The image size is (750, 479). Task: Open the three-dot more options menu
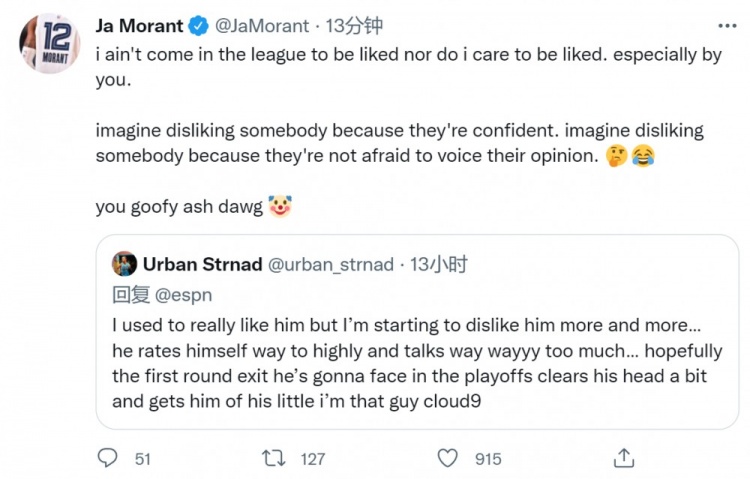point(726,24)
